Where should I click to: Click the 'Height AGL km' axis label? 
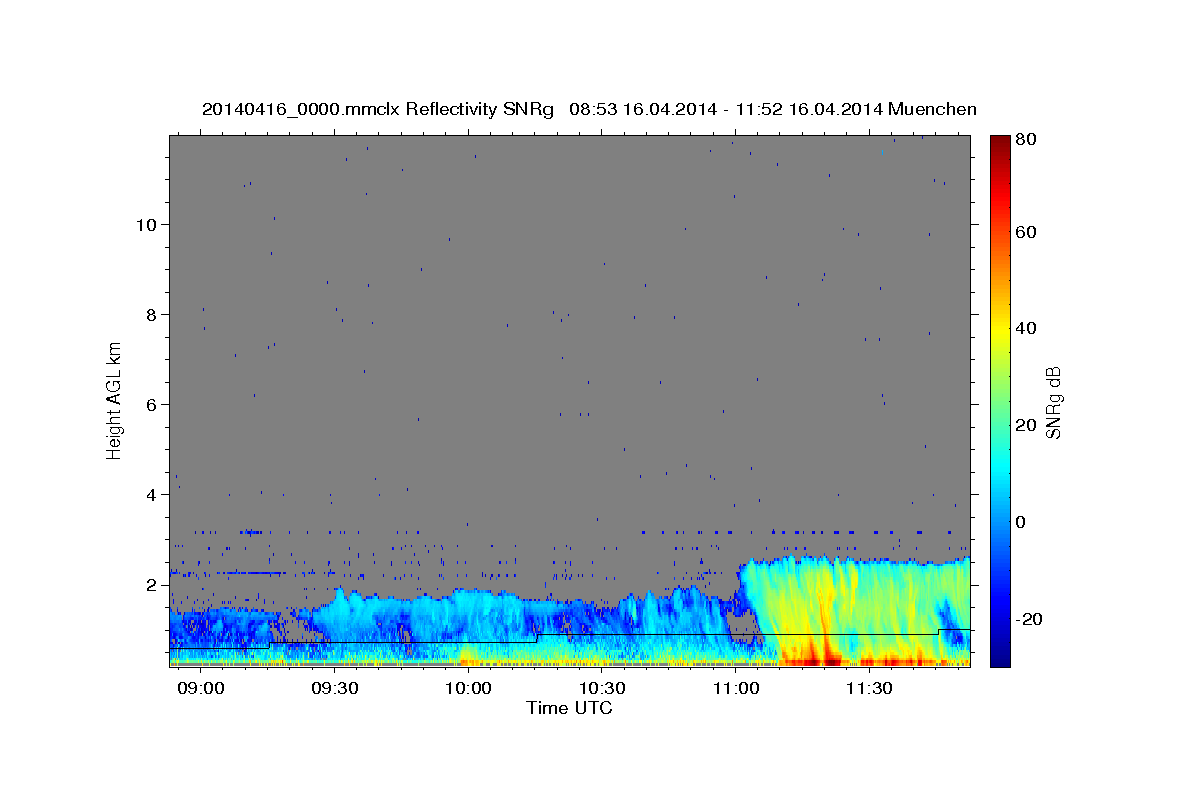[x=115, y=399]
